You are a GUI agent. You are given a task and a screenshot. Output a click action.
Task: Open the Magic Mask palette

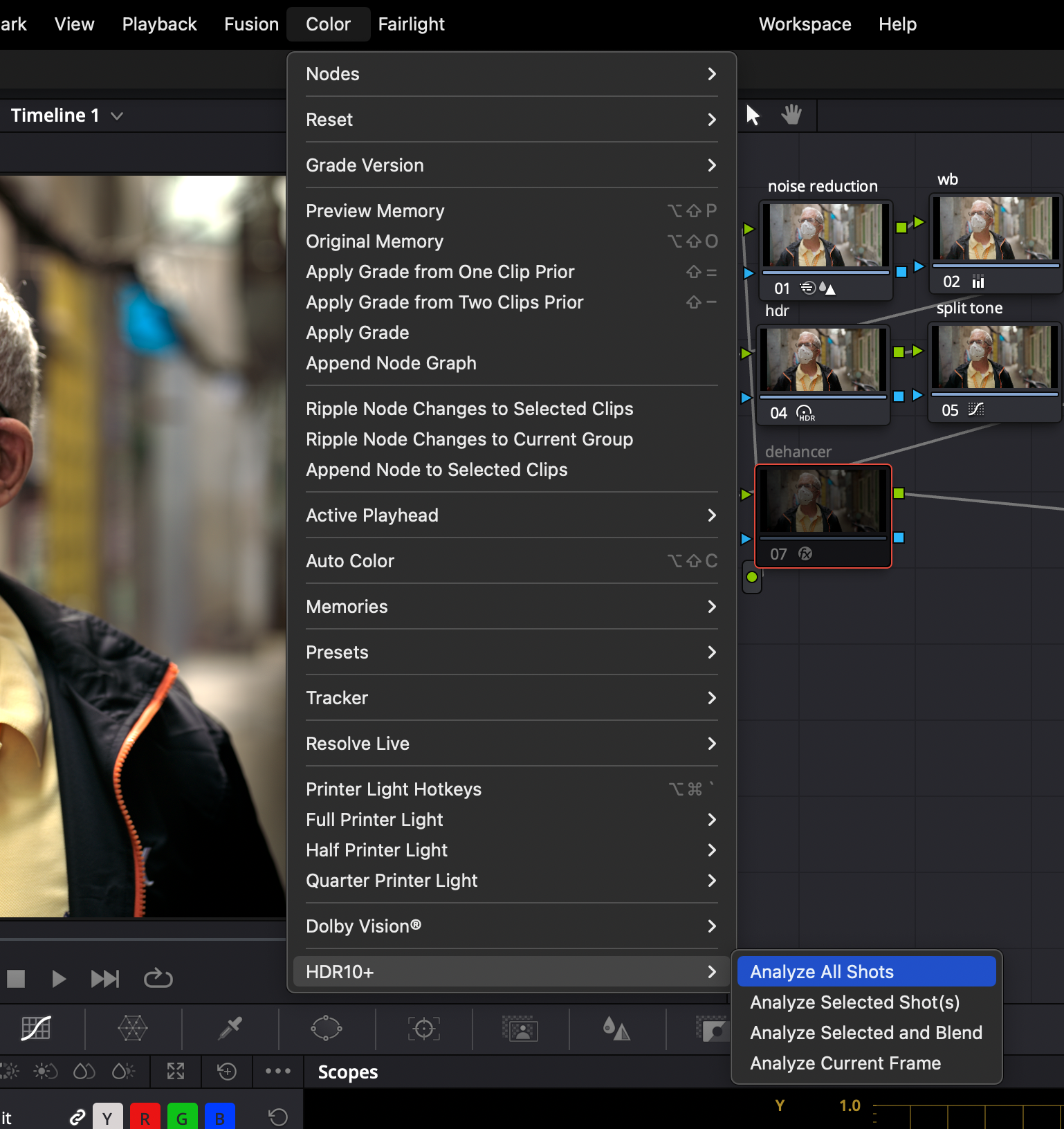pyautogui.click(x=520, y=1030)
